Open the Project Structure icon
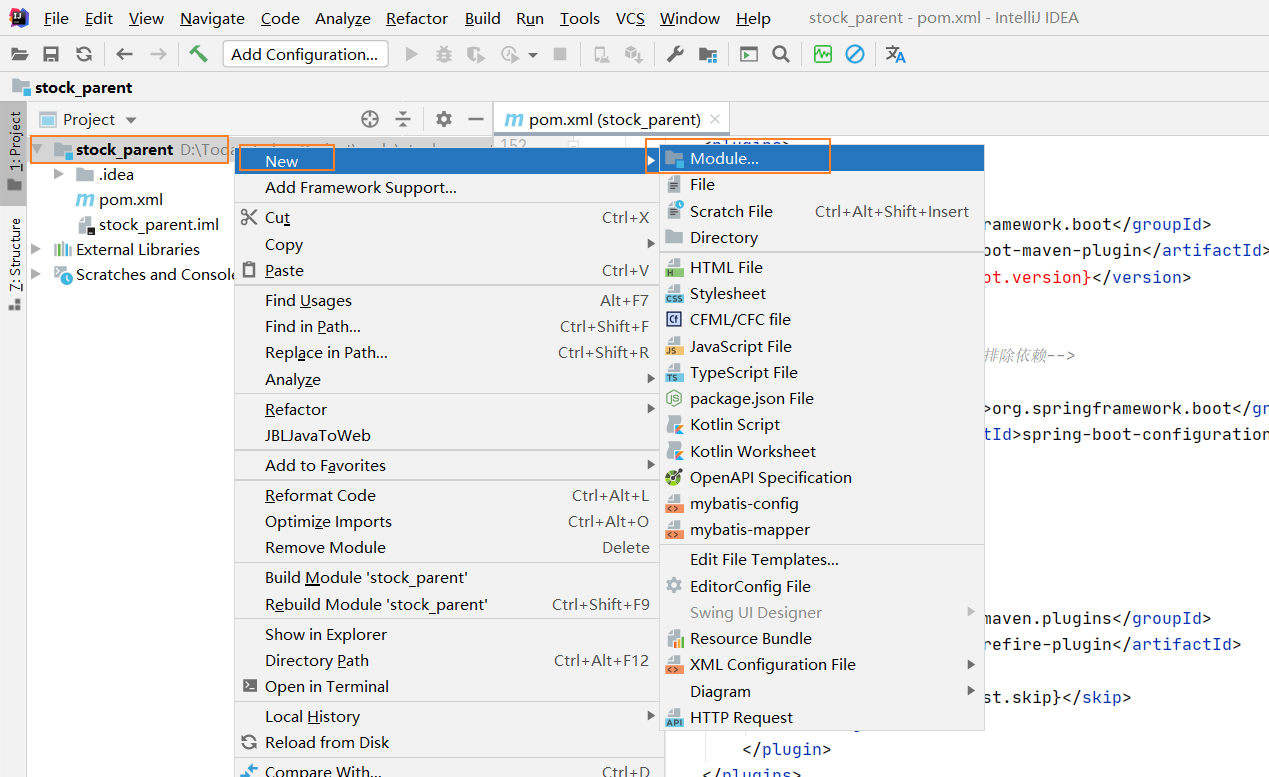Viewport: 1269px width, 777px height. coord(707,54)
